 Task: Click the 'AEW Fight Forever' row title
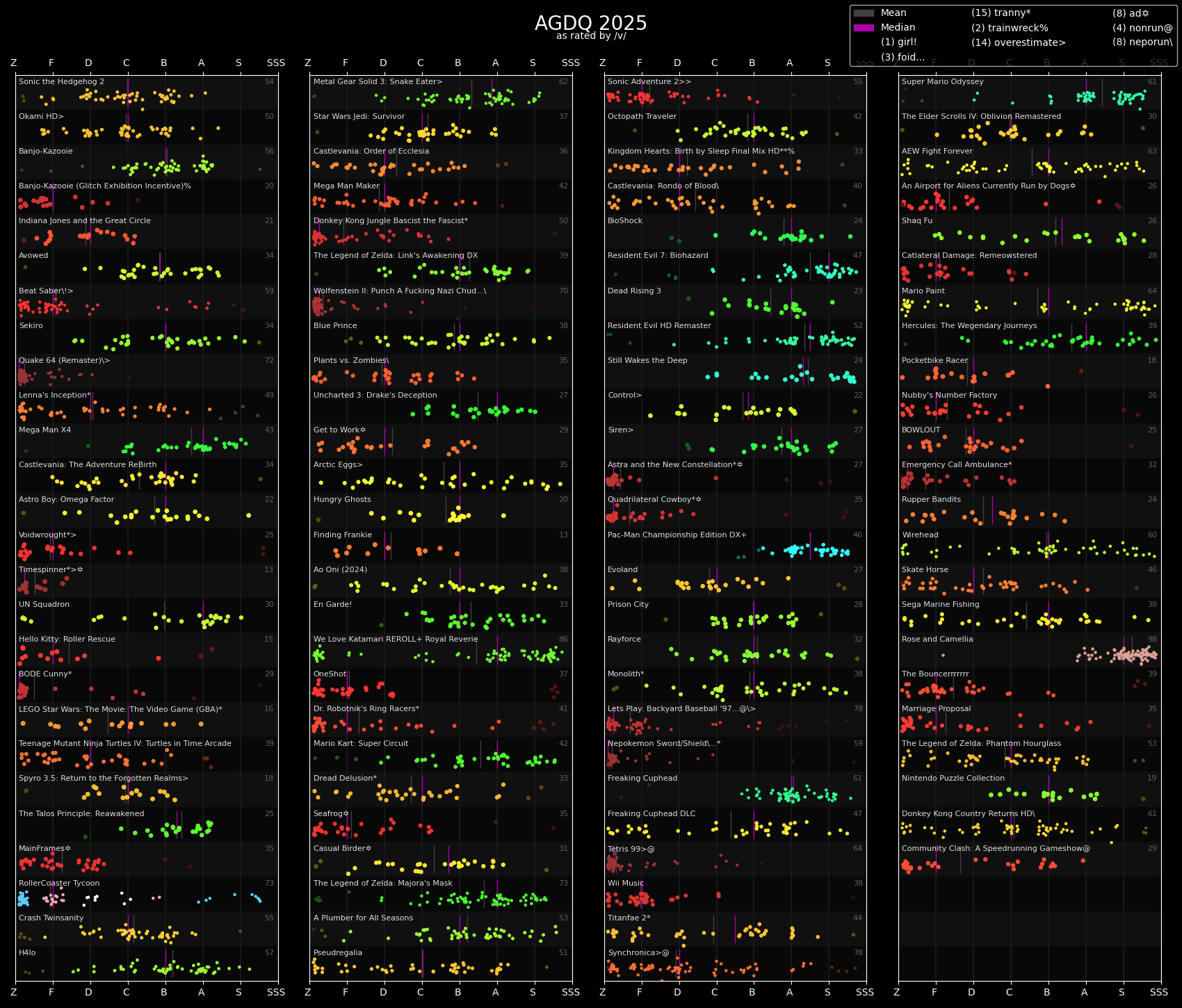point(937,152)
